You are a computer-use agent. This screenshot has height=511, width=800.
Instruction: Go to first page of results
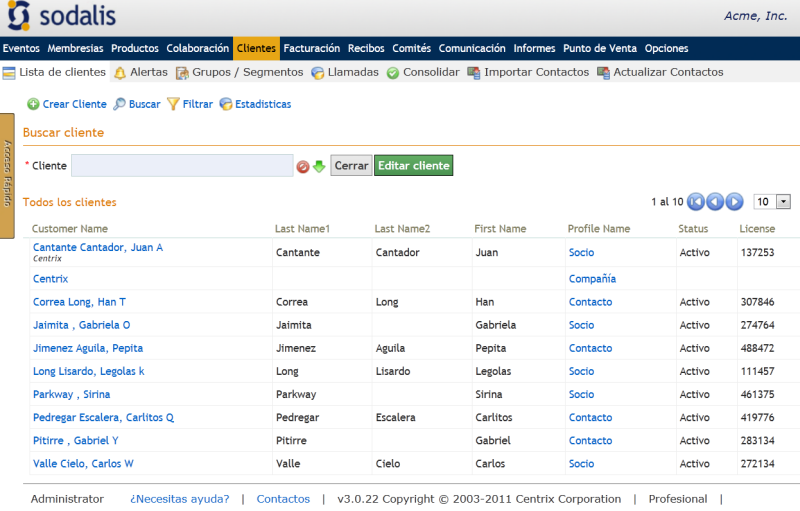696,202
